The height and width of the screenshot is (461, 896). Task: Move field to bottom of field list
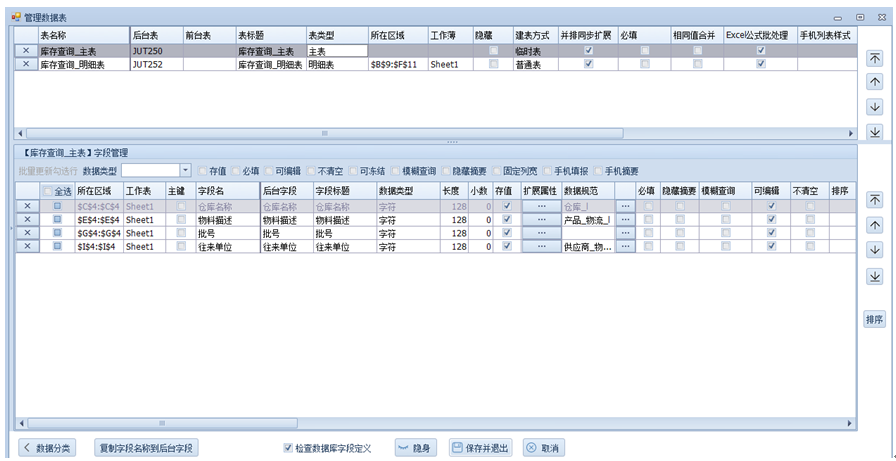(874, 274)
